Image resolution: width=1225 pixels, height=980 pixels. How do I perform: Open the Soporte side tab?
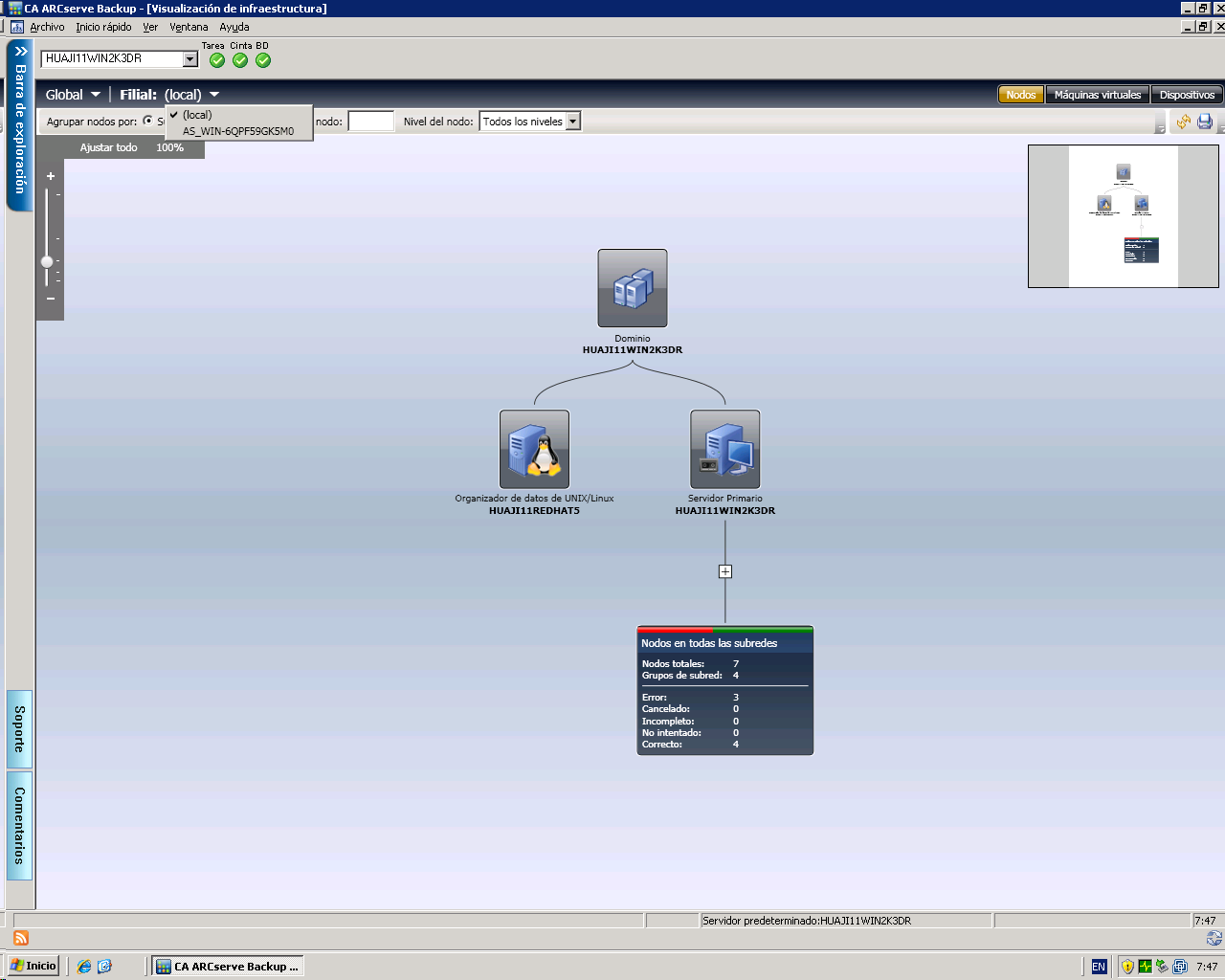(19, 729)
